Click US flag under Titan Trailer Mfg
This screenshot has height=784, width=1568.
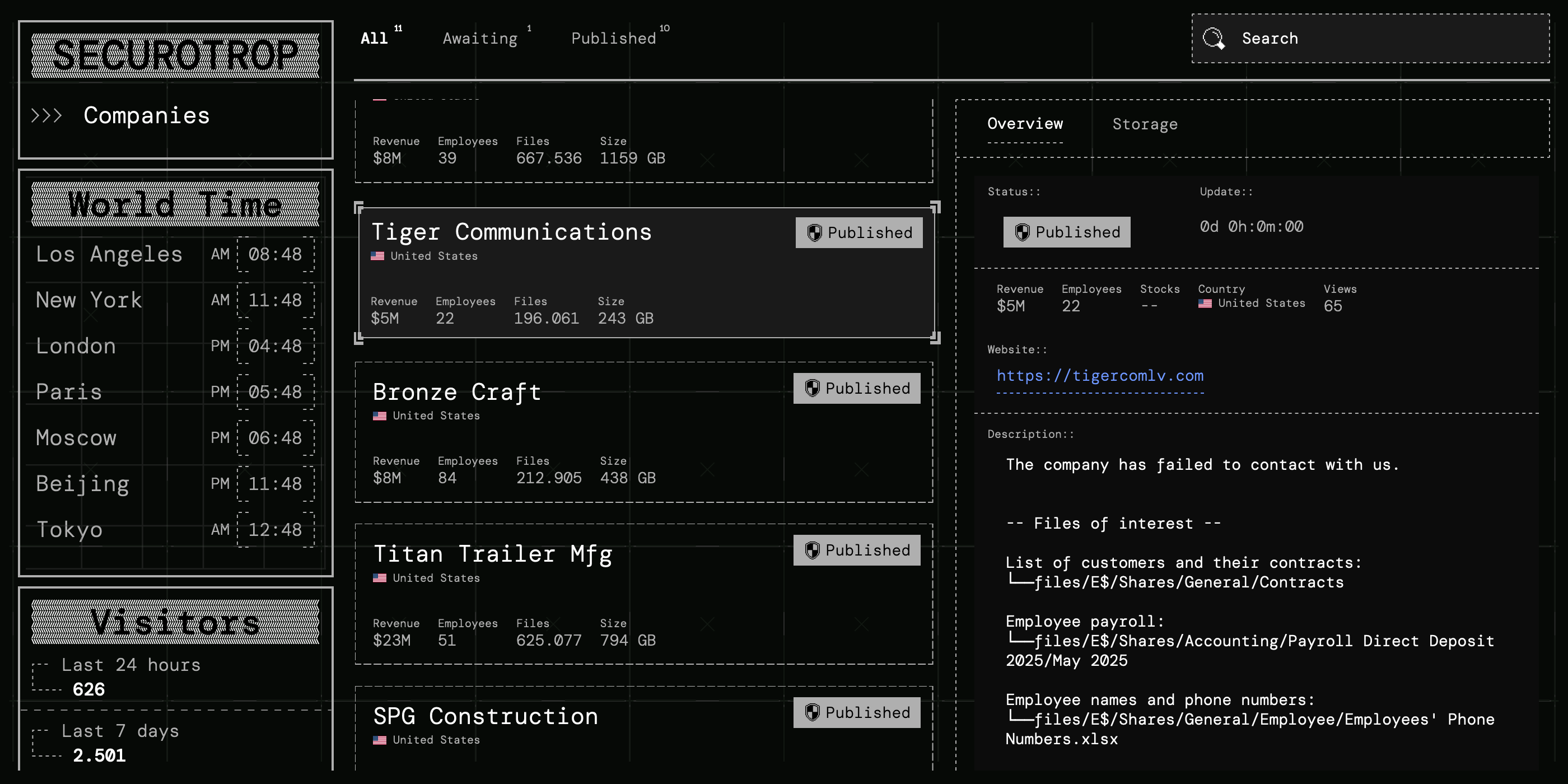(379, 578)
